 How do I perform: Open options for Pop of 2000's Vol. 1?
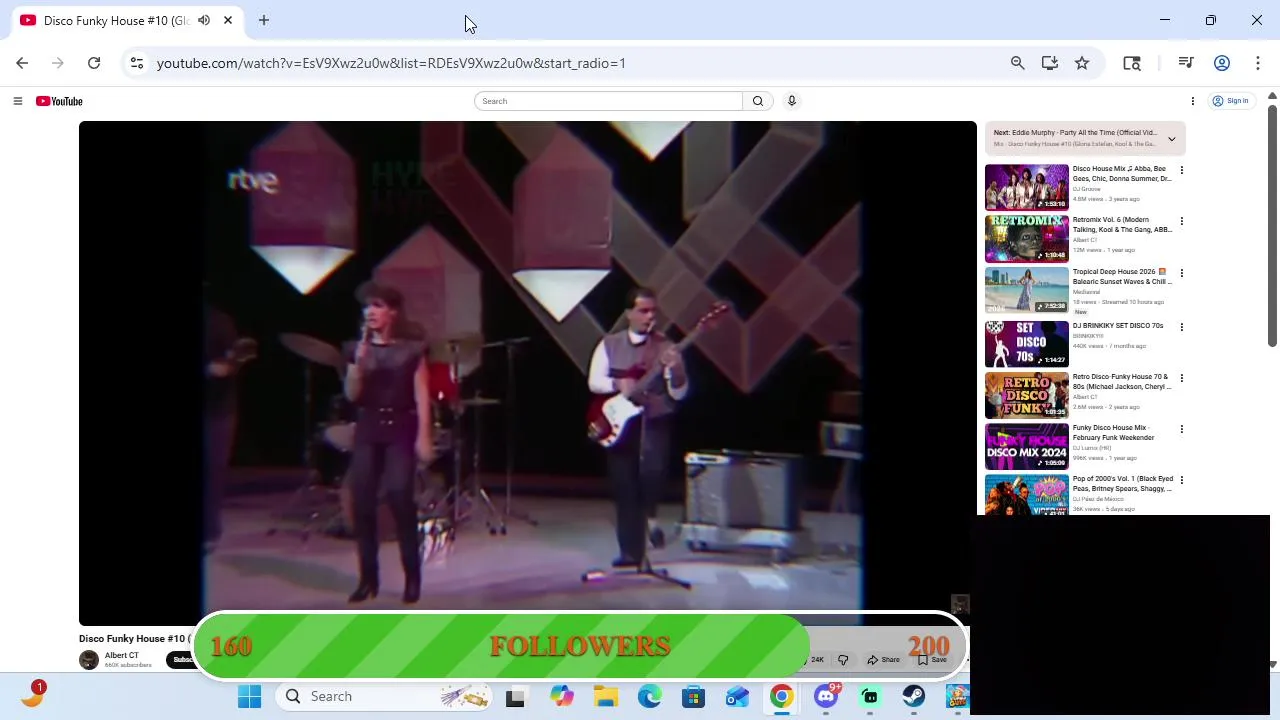[x=1181, y=480]
